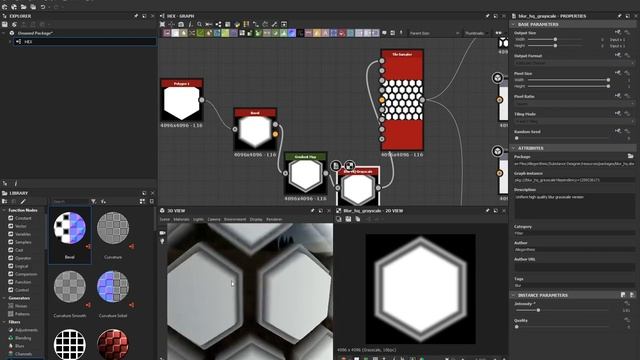Add a comment using the speech bubble icon
Screen dimensions: 640x360
384,33
